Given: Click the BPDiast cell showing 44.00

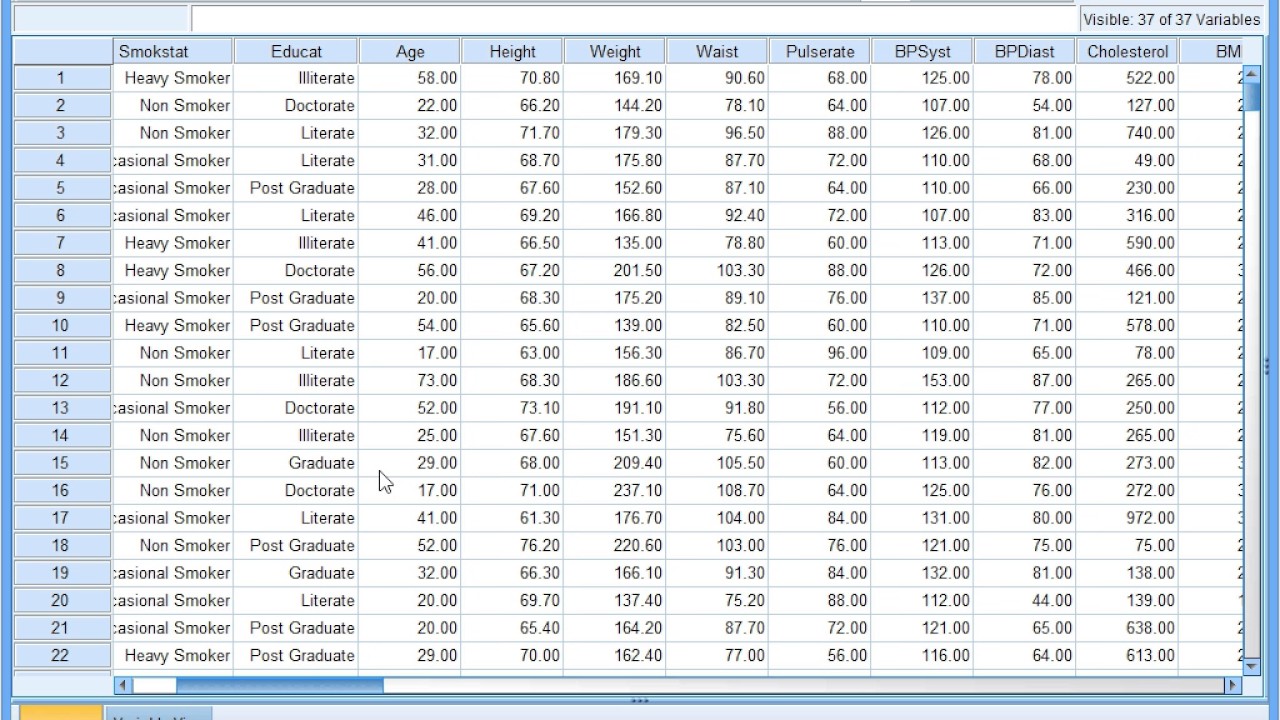Looking at the screenshot, I should [x=1025, y=601].
